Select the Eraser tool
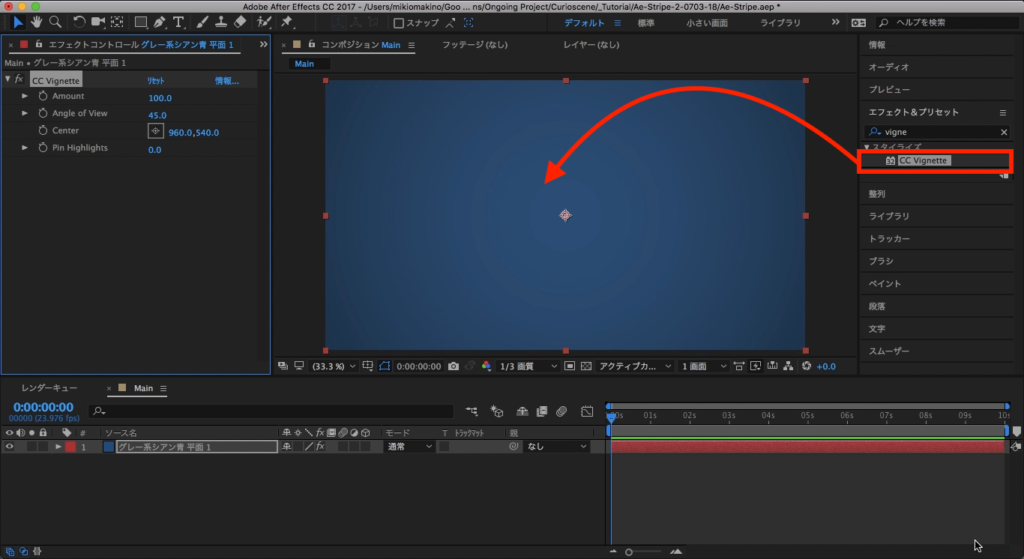Screen dimensions: 1024x559 242,22
